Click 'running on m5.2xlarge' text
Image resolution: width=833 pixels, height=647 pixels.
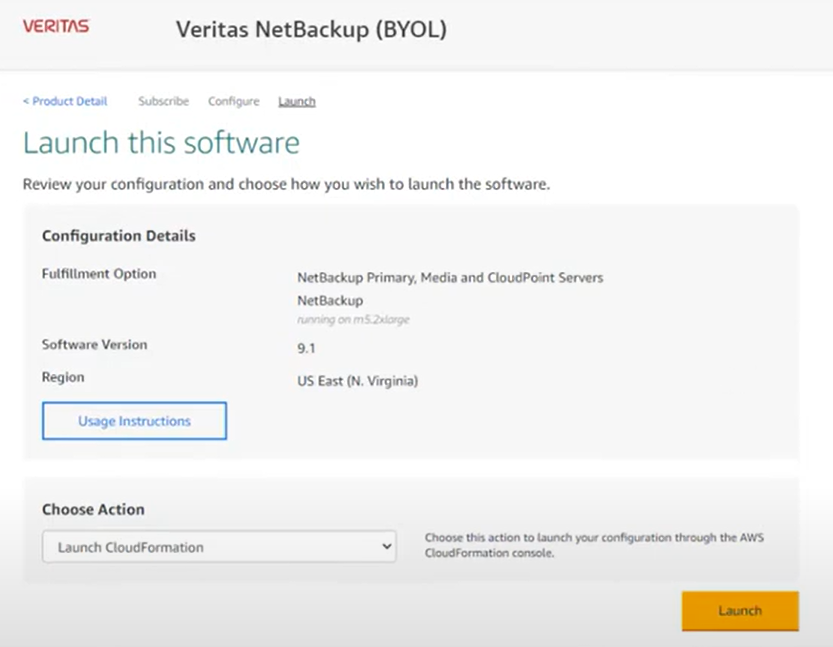coord(353,319)
